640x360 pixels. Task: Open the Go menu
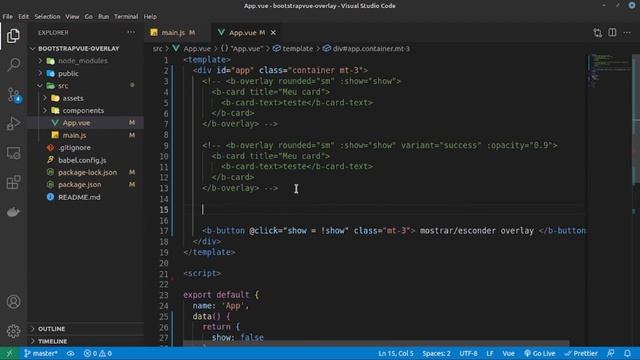[89, 17]
